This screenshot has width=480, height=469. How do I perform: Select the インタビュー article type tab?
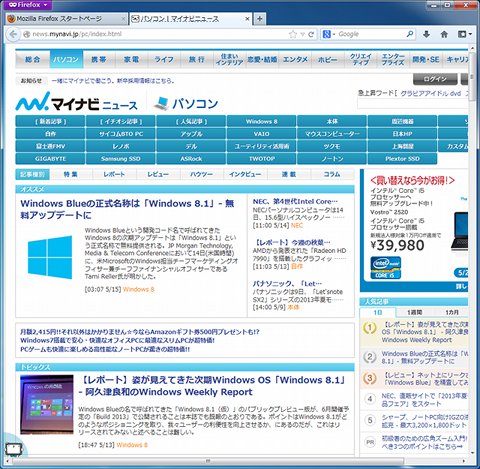point(245,174)
